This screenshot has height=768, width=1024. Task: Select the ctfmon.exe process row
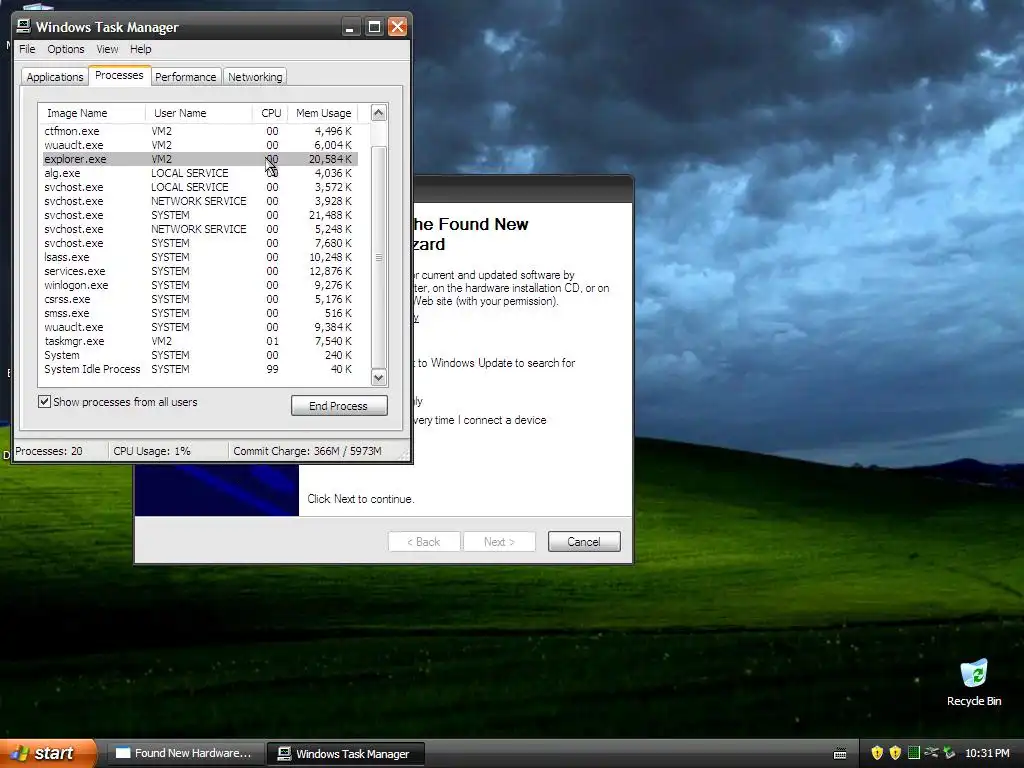pos(199,131)
